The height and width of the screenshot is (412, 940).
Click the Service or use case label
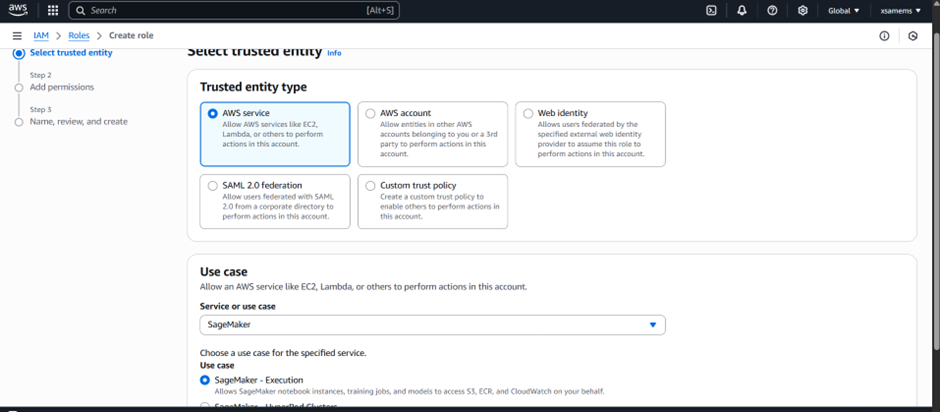(237, 306)
